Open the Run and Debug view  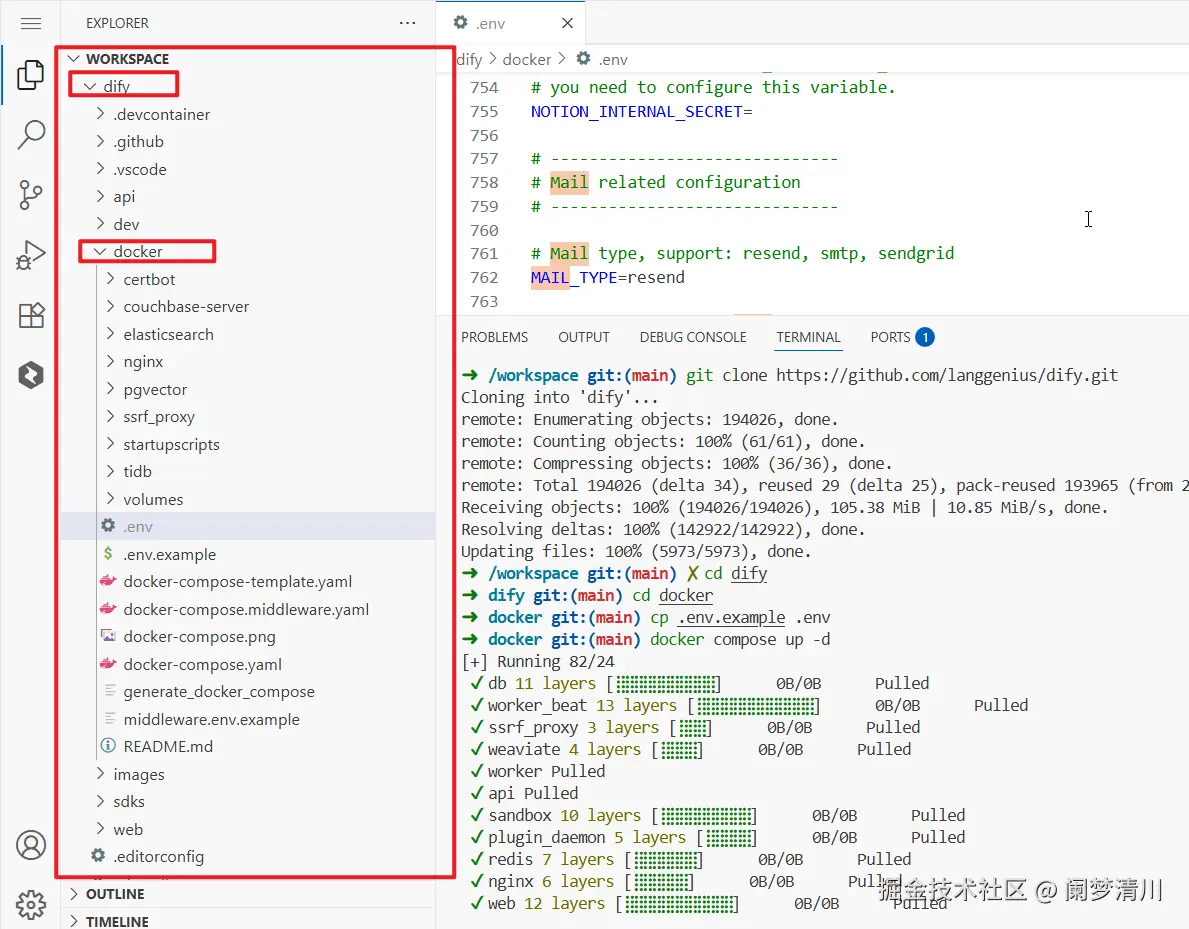(x=30, y=255)
